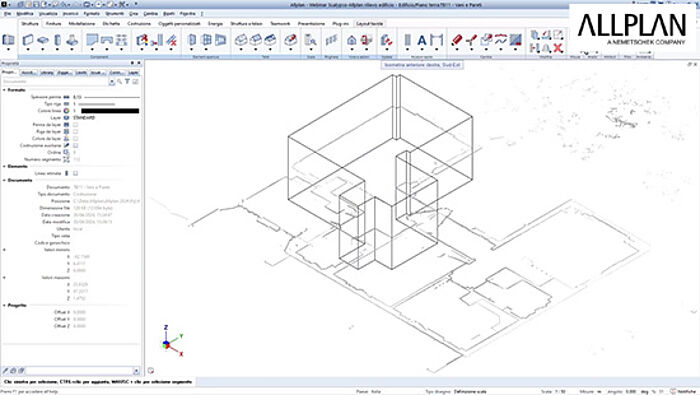Activate the large letter A text tool
Image resolution: width=700 pixels, height=395 pixels.
click(421, 41)
